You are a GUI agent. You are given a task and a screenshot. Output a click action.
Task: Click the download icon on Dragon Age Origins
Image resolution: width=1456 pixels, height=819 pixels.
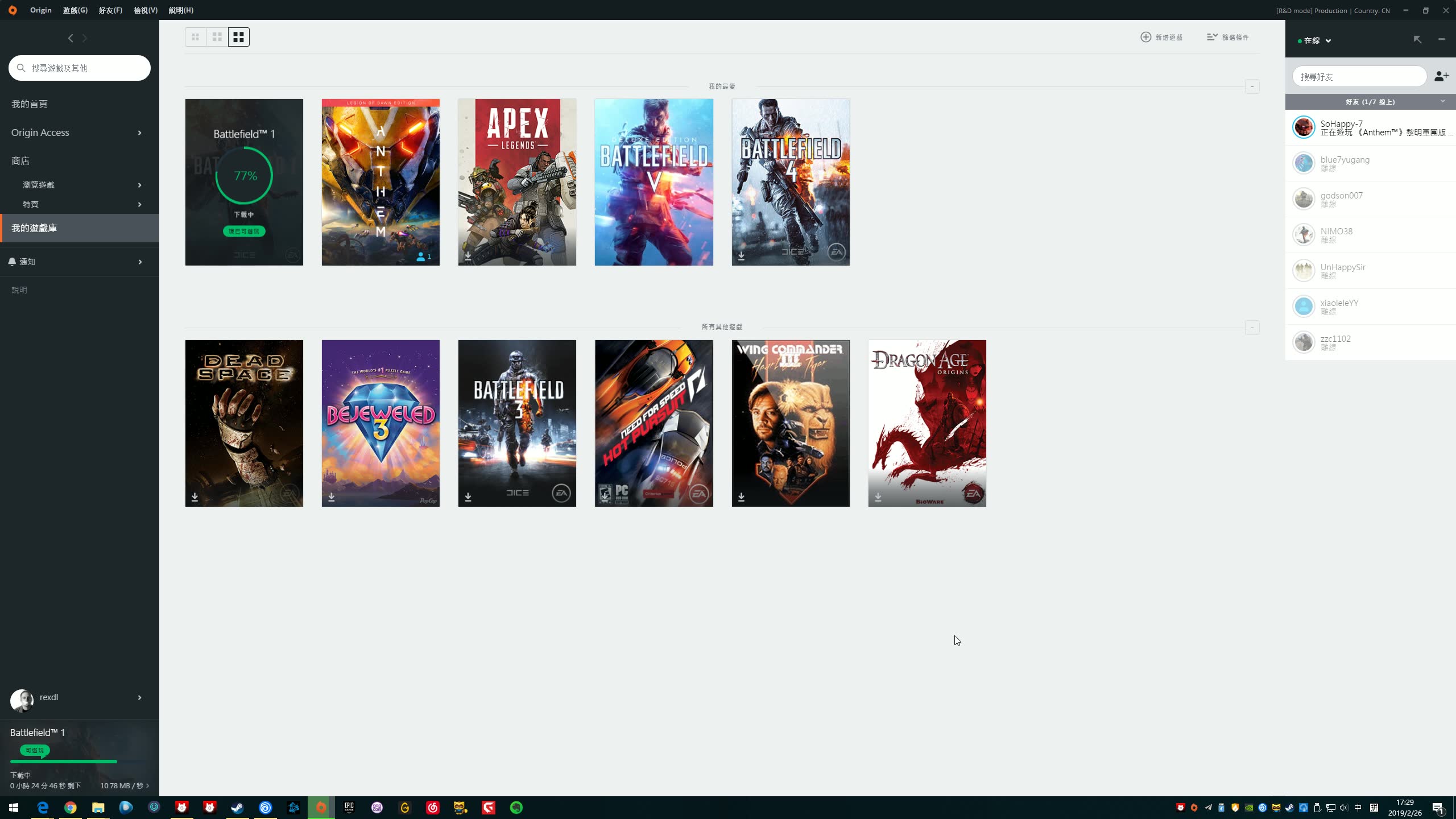point(878,498)
